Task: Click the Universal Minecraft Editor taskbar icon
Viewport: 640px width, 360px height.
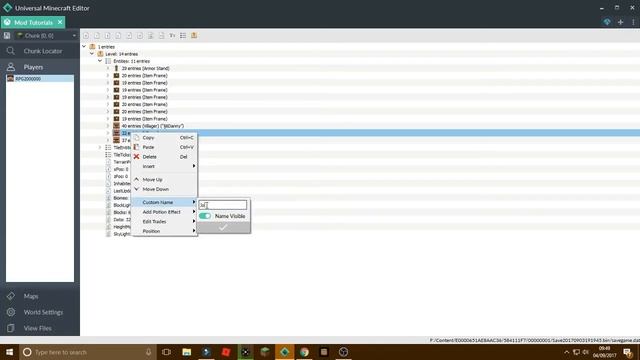Action: [284, 352]
